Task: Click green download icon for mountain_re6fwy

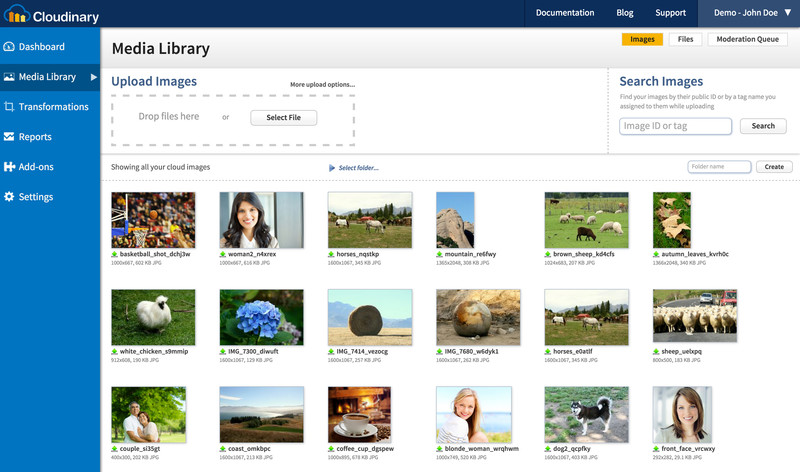Action: [x=439, y=254]
